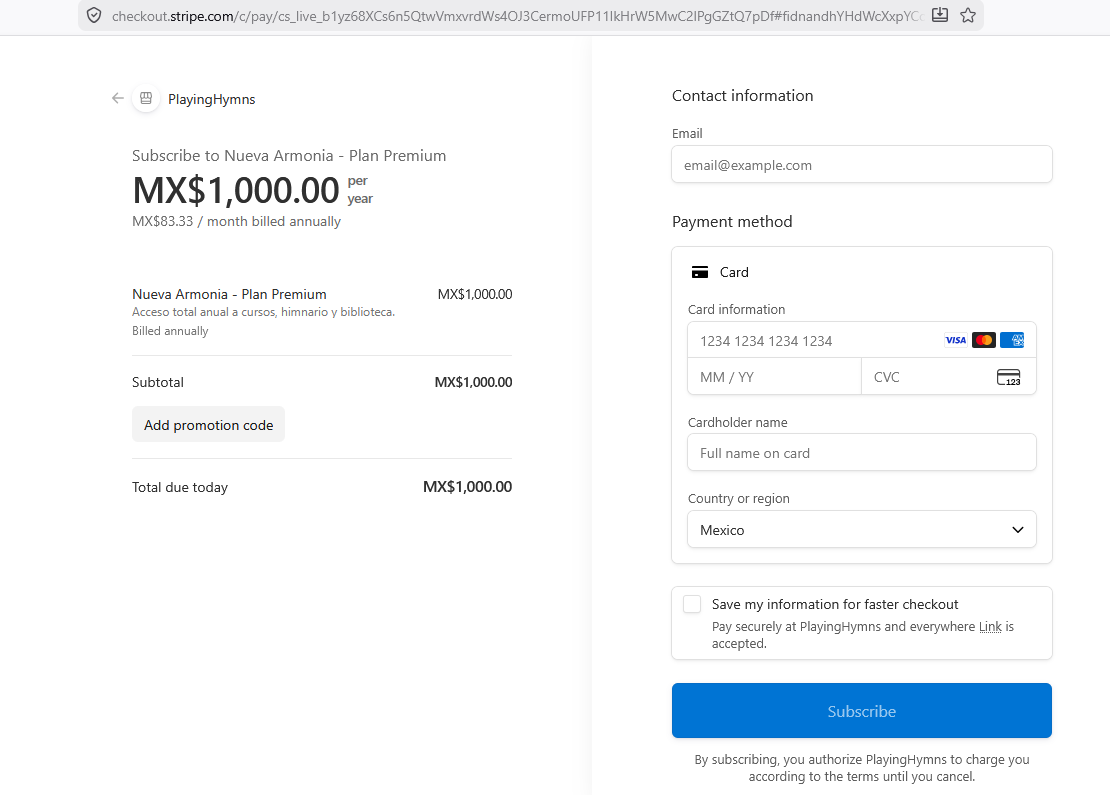Click 'By subscribing, you authorize' disclaimer text
The height and width of the screenshot is (795, 1110).
click(x=862, y=768)
